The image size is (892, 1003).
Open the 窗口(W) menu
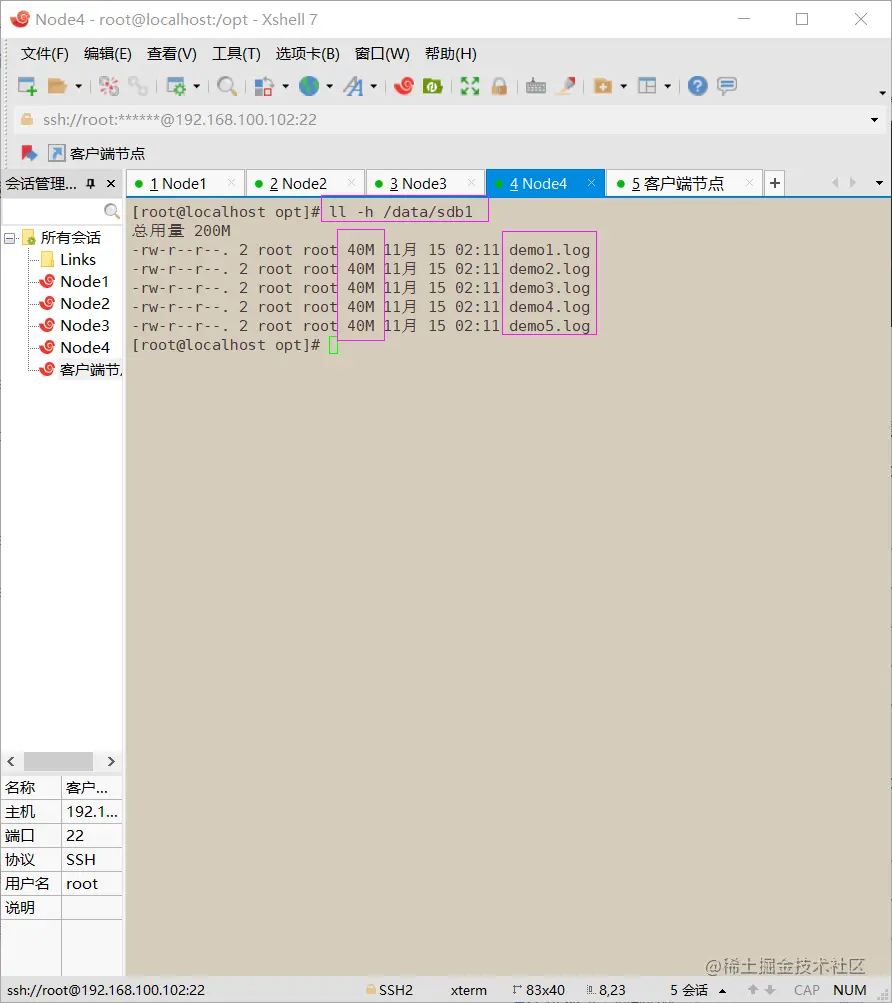point(382,54)
